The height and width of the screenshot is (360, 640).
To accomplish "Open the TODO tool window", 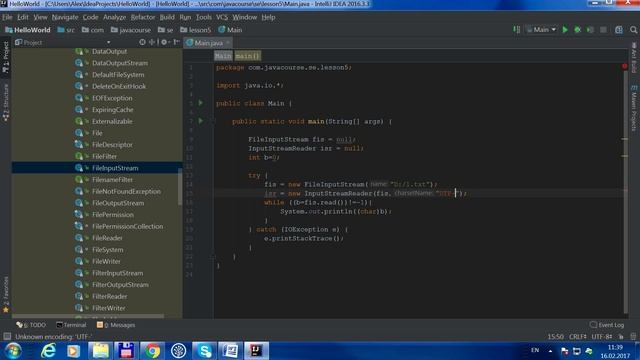I will coord(31,325).
